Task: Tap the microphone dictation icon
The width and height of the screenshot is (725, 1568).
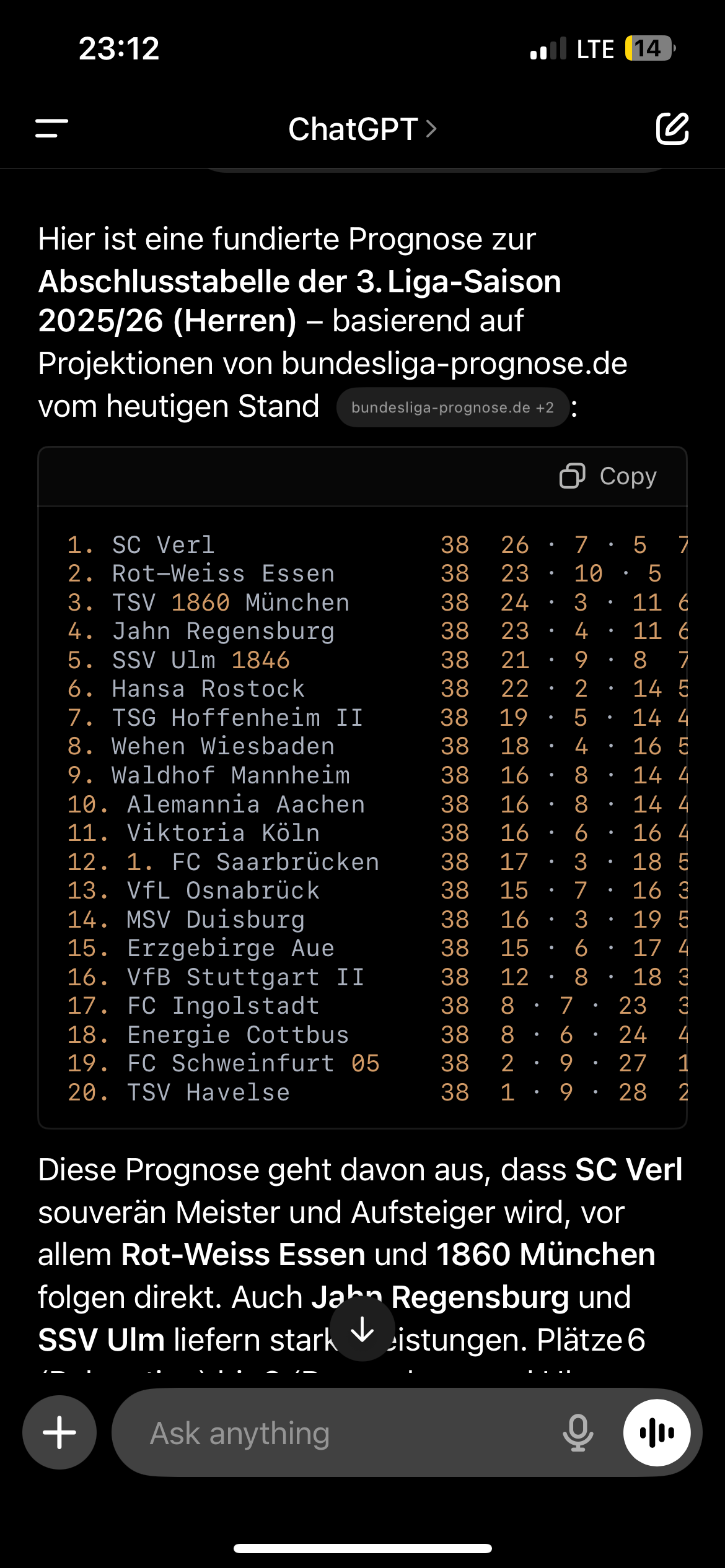Action: click(x=578, y=1432)
